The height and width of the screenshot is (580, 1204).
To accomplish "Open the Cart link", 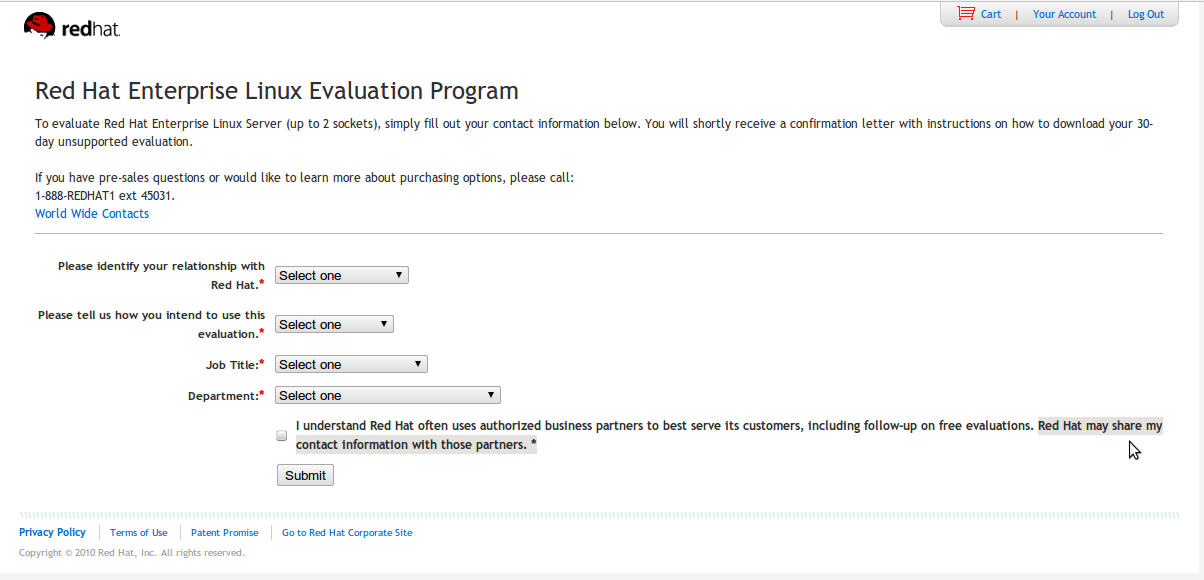I will click(x=991, y=14).
